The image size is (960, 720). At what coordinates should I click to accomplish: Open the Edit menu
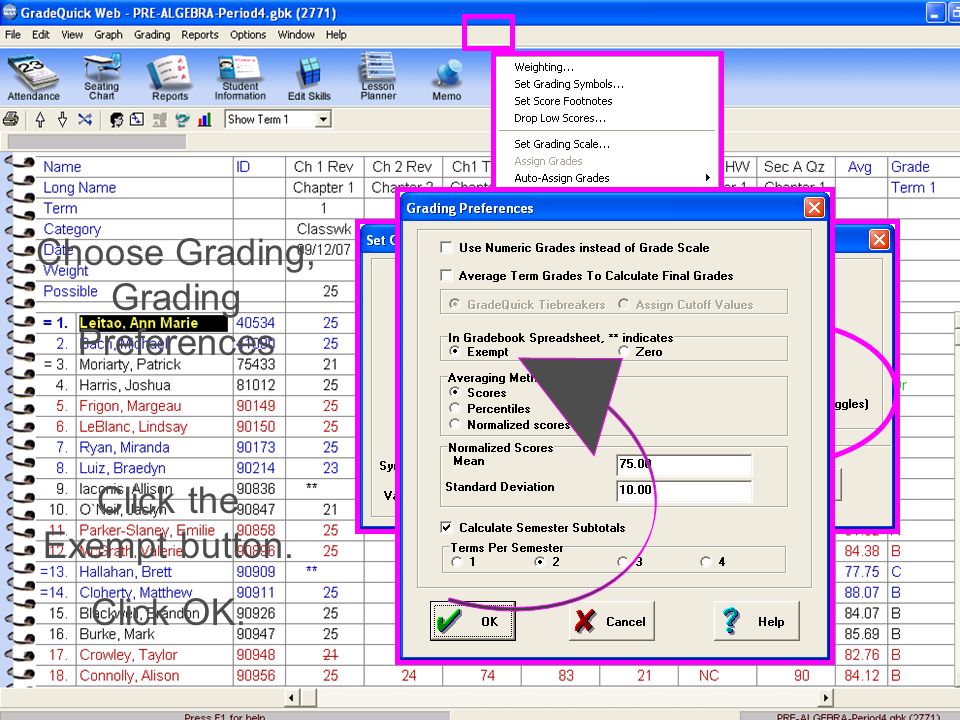[40, 35]
